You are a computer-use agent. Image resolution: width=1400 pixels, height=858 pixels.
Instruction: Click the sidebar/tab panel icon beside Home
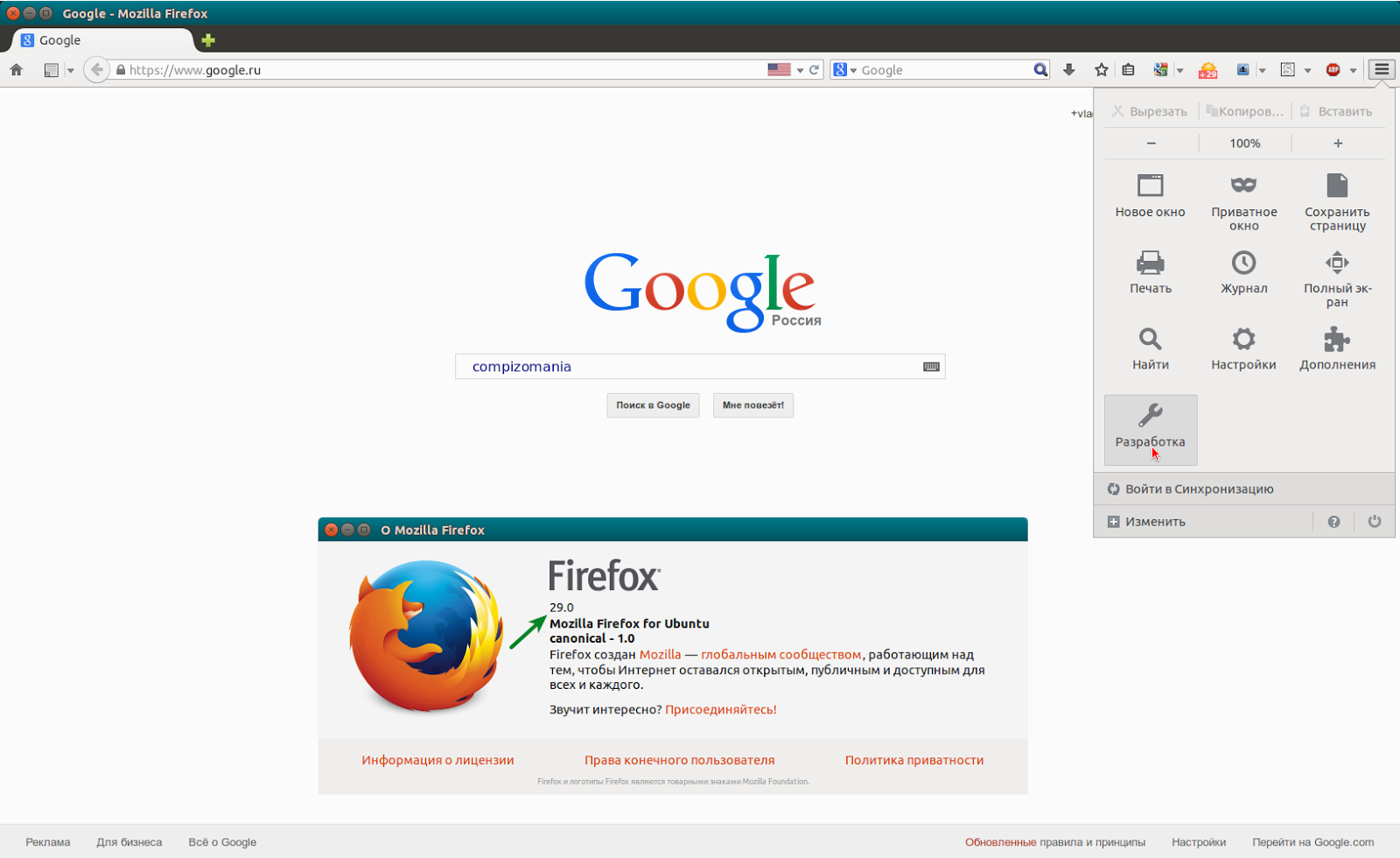click(x=51, y=70)
